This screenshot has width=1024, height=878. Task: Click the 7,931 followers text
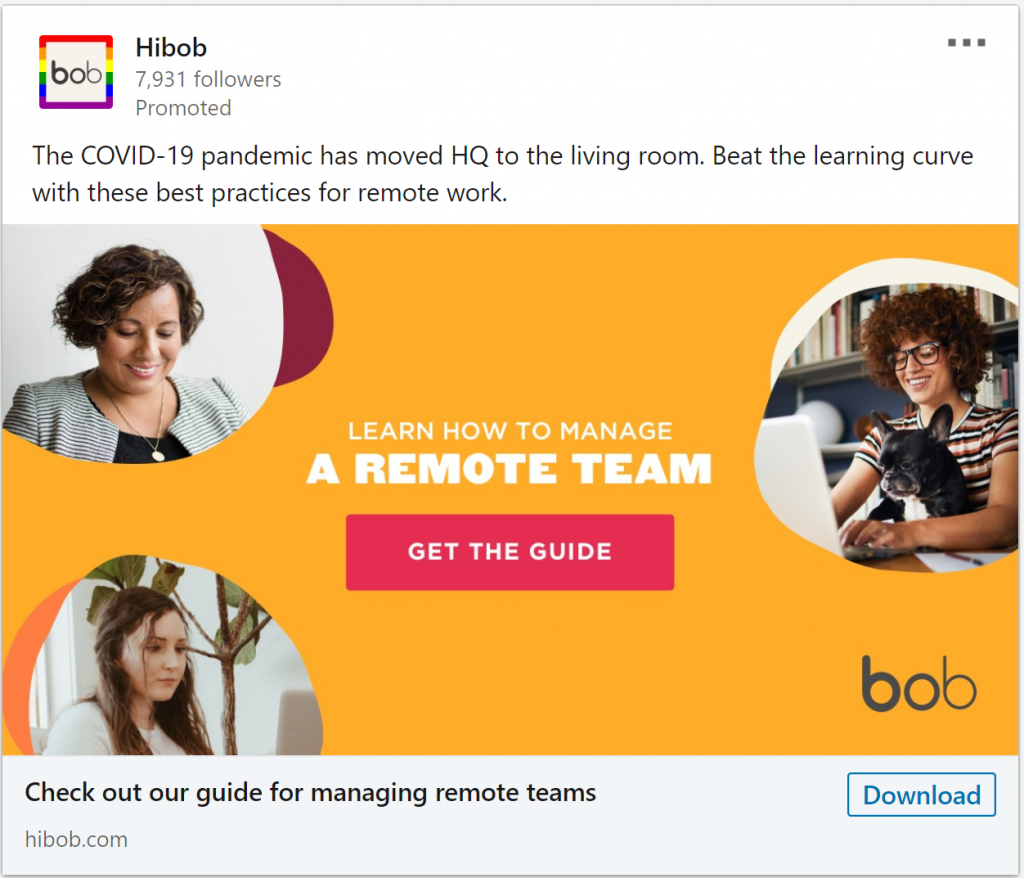208,79
